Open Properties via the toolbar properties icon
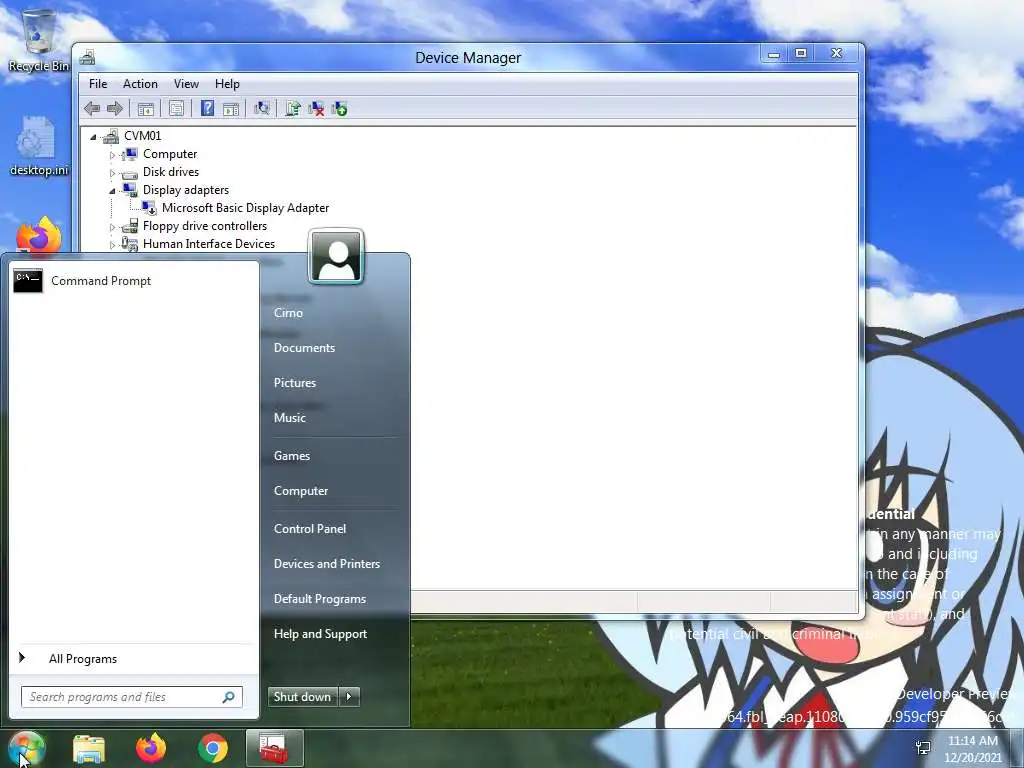The width and height of the screenshot is (1024, 768). click(x=176, y=108)
